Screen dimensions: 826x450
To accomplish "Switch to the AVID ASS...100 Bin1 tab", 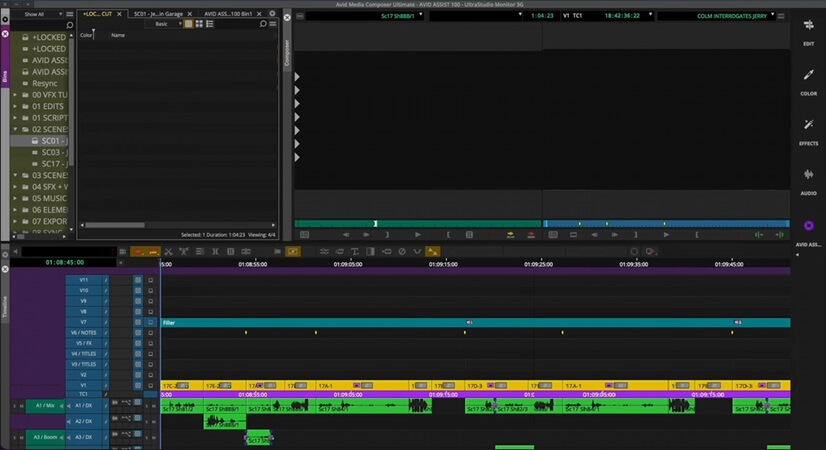I will pyautogui.click(x=228, y=14).
